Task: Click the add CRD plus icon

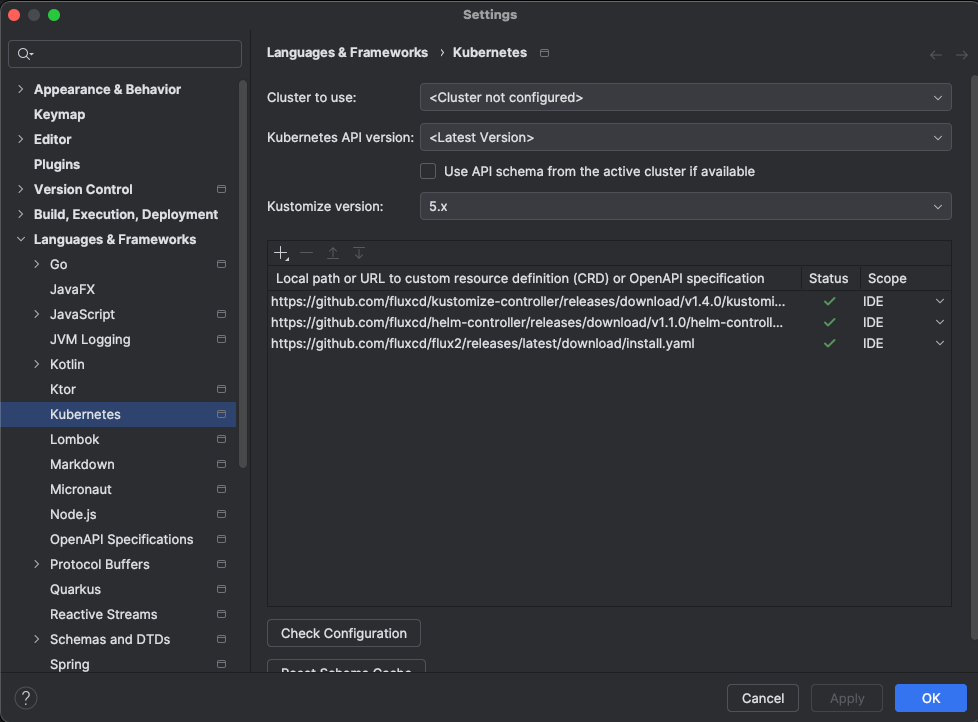Action: 281,254
